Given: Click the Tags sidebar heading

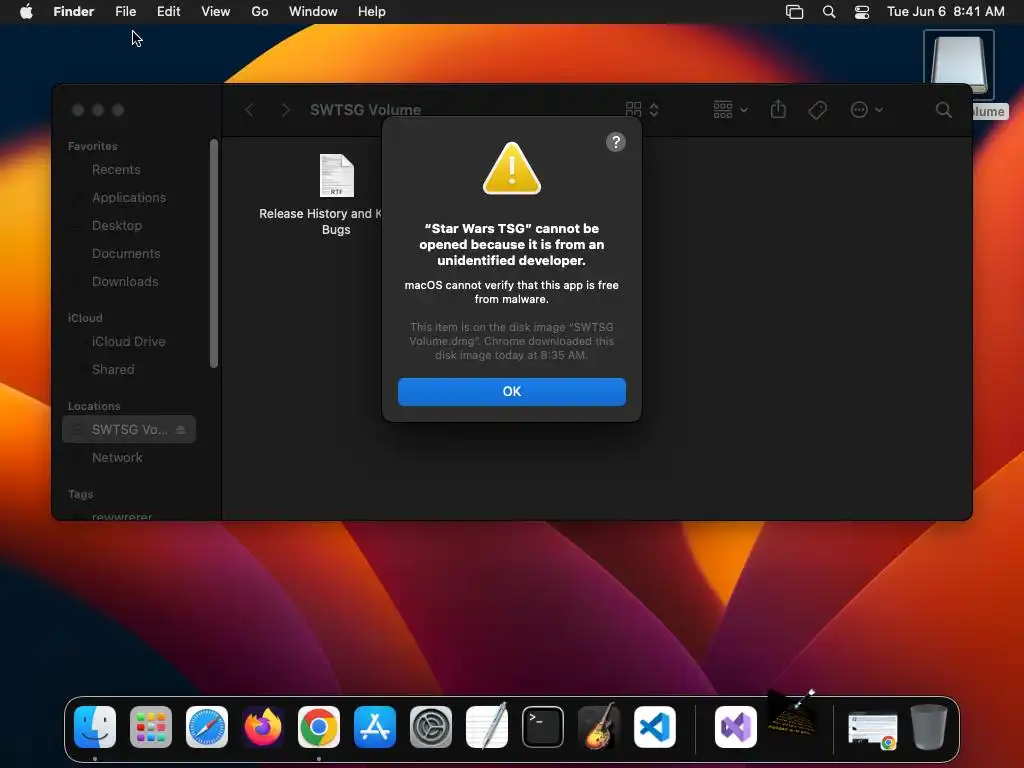Looking at the screenshot, I should pos(80,494).
